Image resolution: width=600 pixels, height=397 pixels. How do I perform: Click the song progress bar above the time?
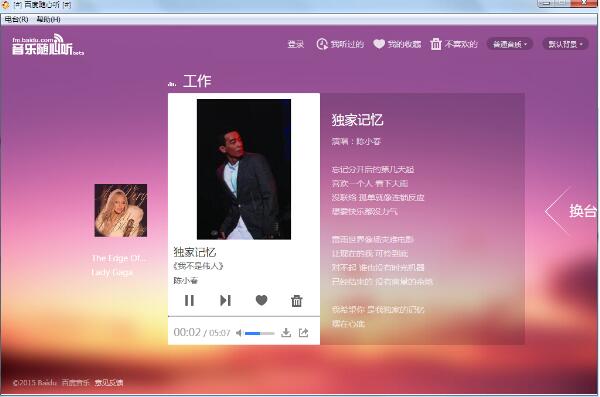(x=244, y=317)
